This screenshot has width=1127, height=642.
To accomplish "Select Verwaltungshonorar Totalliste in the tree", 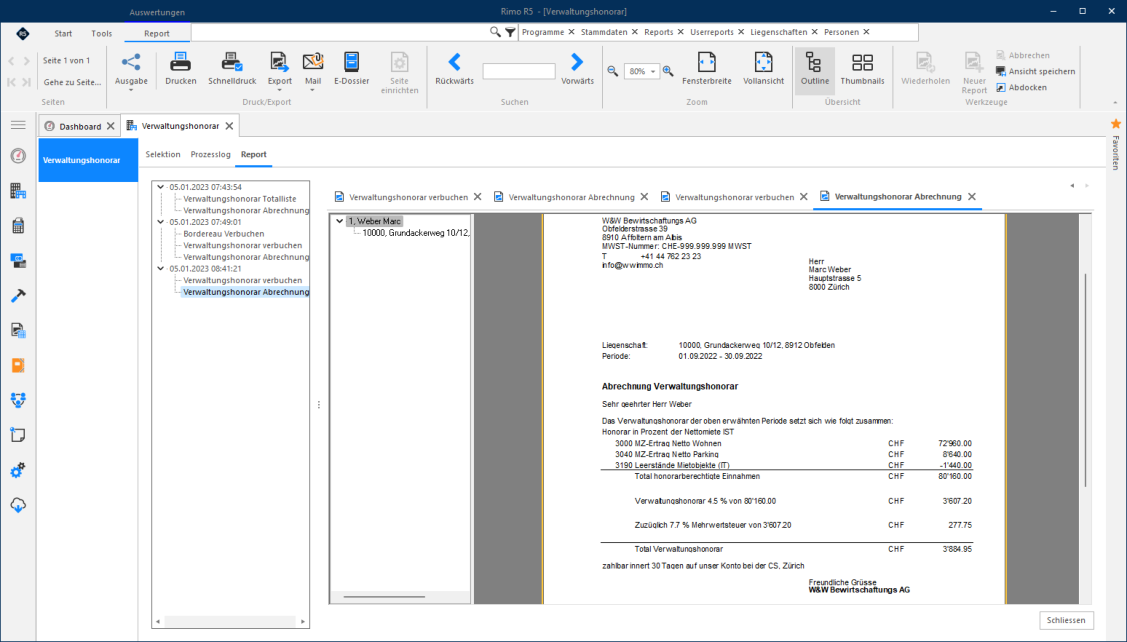I will click(x=239, y=199).
